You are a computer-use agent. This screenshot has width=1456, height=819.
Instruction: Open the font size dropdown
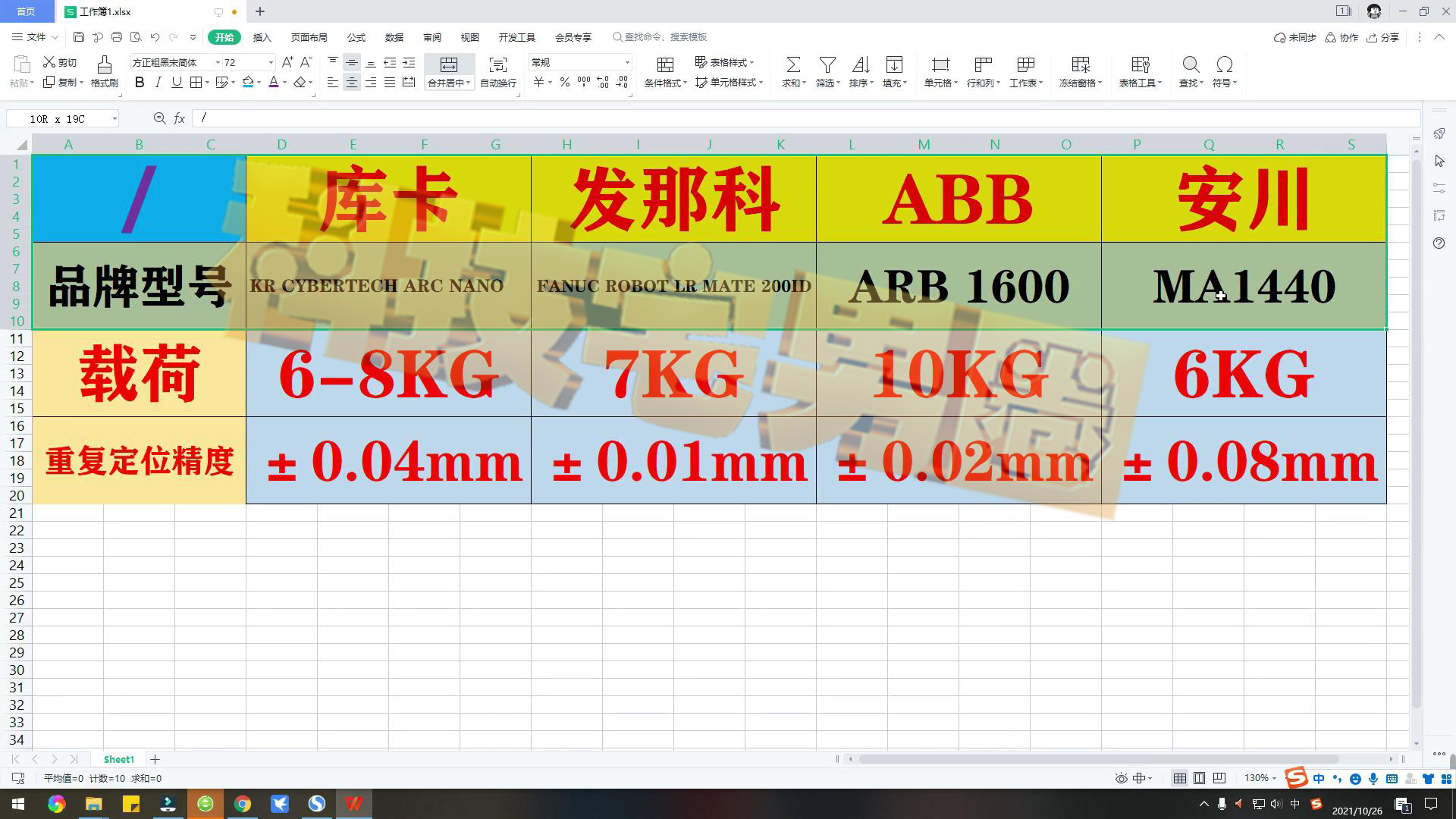tap(271, 63)
